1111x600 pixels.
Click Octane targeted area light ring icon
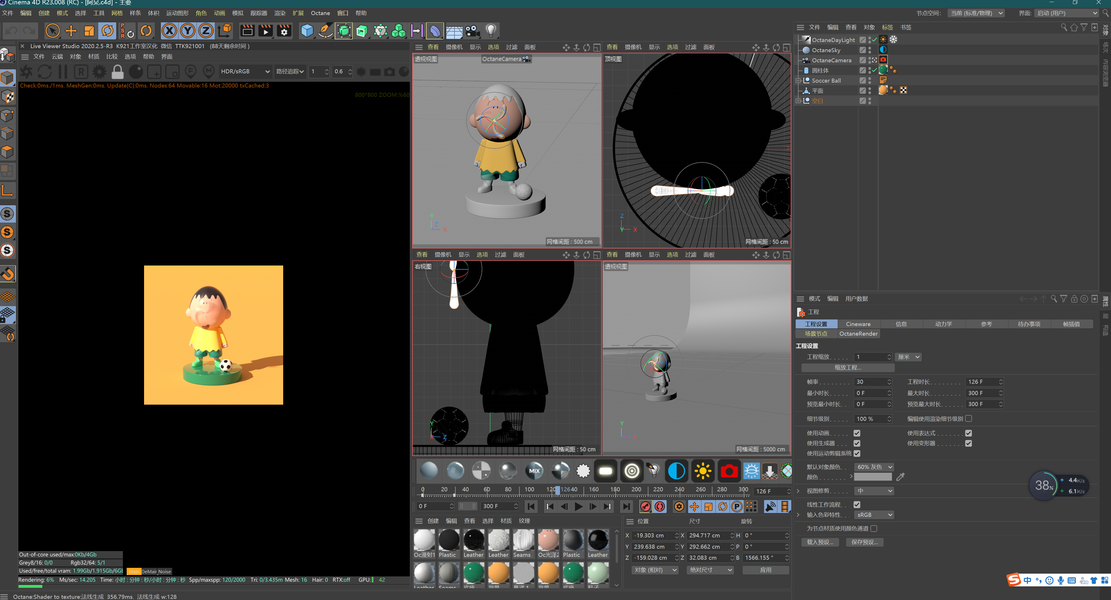(631, 470)
